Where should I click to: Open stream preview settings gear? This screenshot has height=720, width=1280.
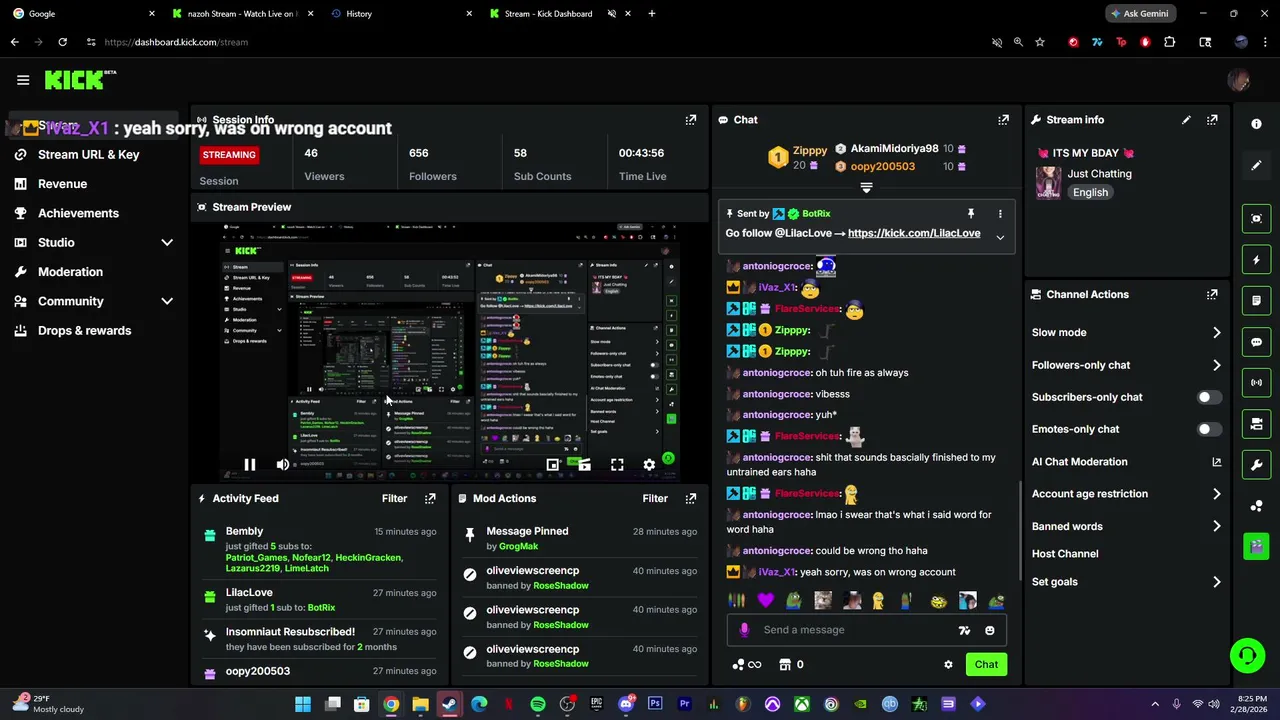pos(649,464)
